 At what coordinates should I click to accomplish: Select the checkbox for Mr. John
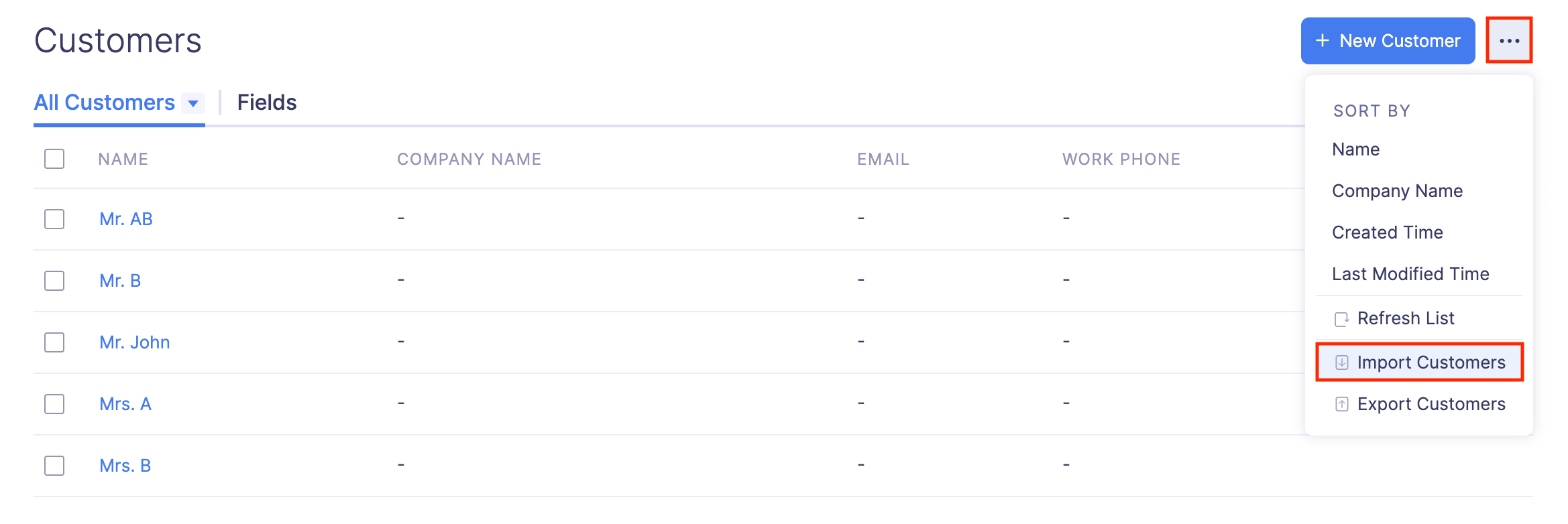pyautogui.click(x=54, y=342)
